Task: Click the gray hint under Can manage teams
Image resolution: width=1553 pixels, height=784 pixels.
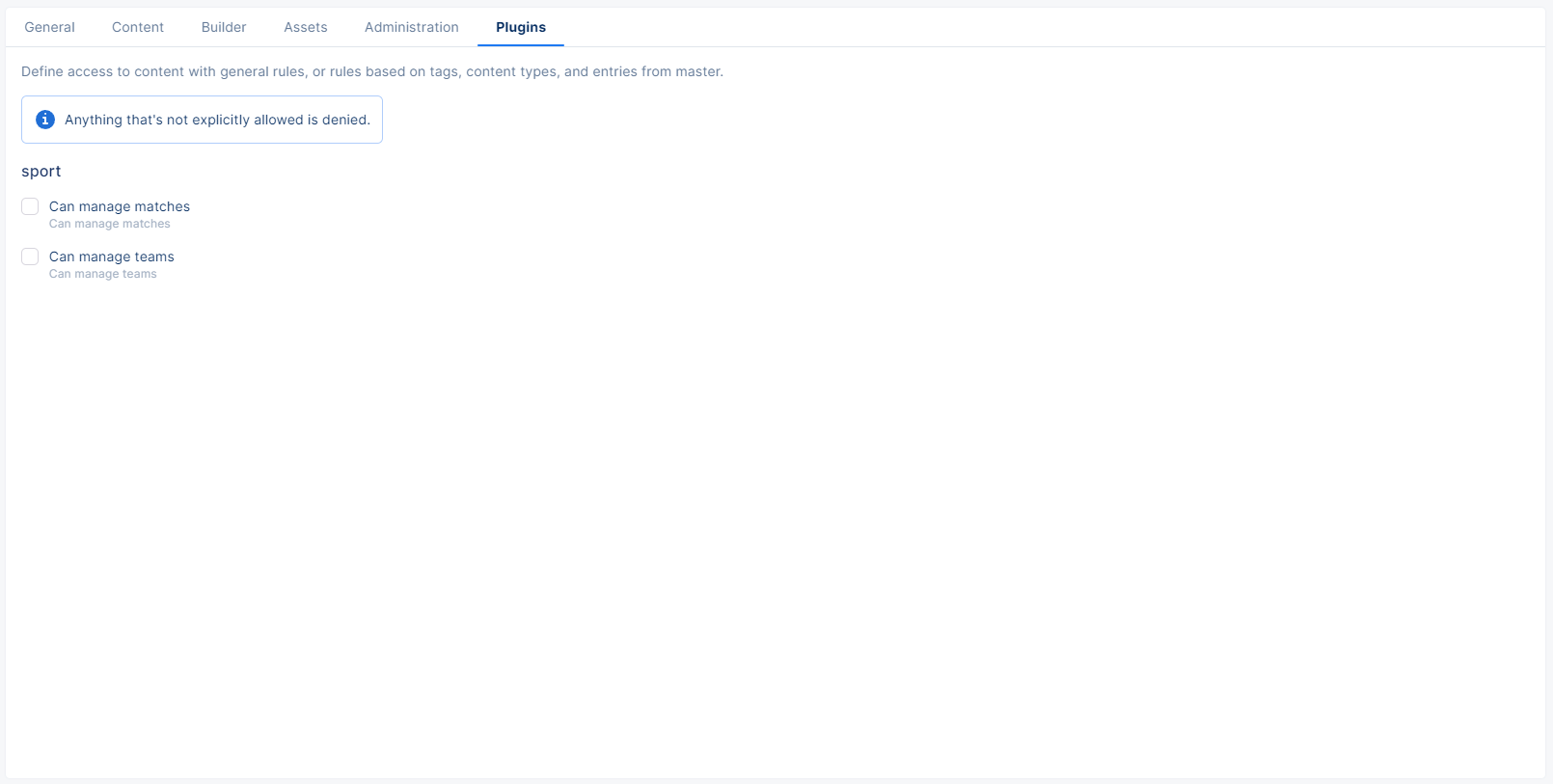Action: (x=102, y=274)
